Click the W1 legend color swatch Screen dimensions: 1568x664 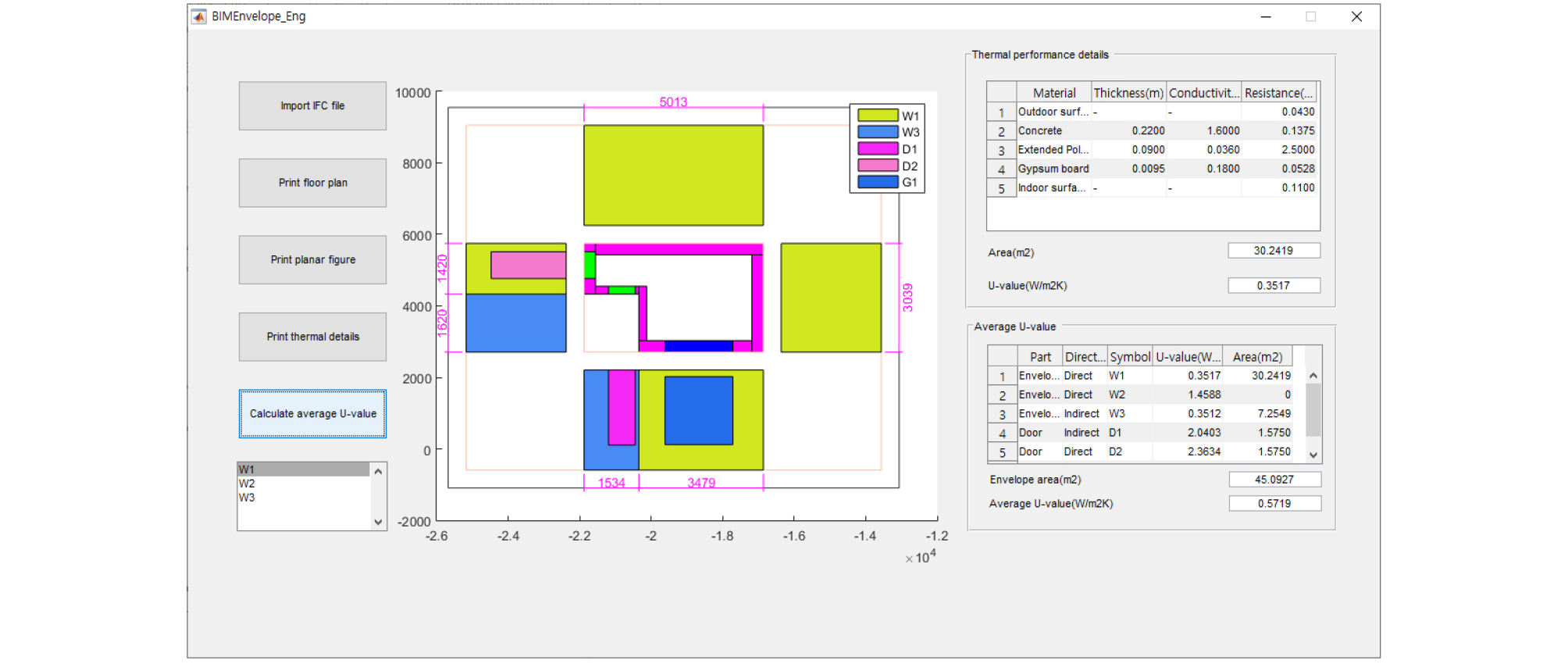[x=878, y=116]
